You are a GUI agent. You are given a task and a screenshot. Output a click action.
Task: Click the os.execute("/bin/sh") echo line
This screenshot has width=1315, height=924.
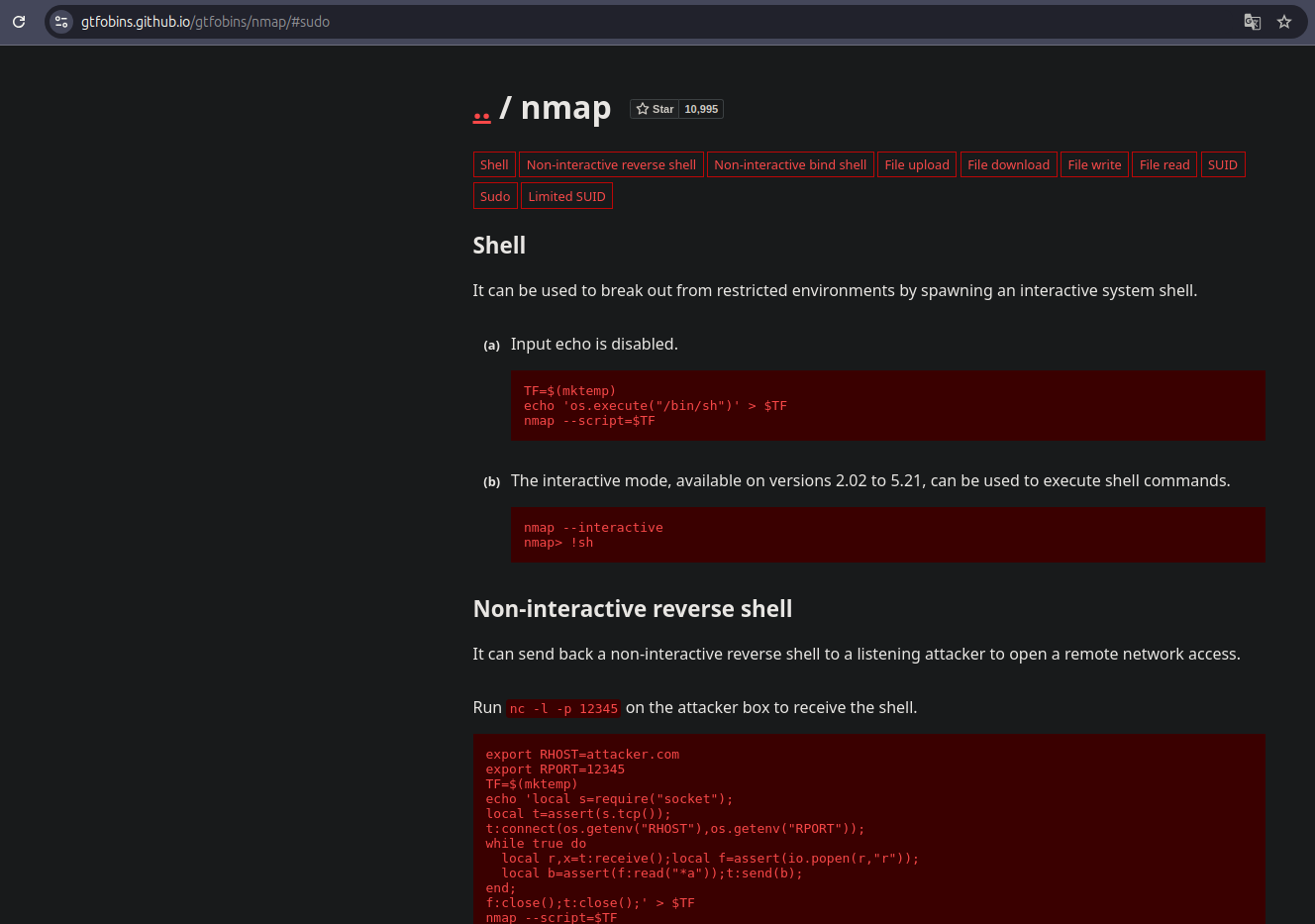656,406
